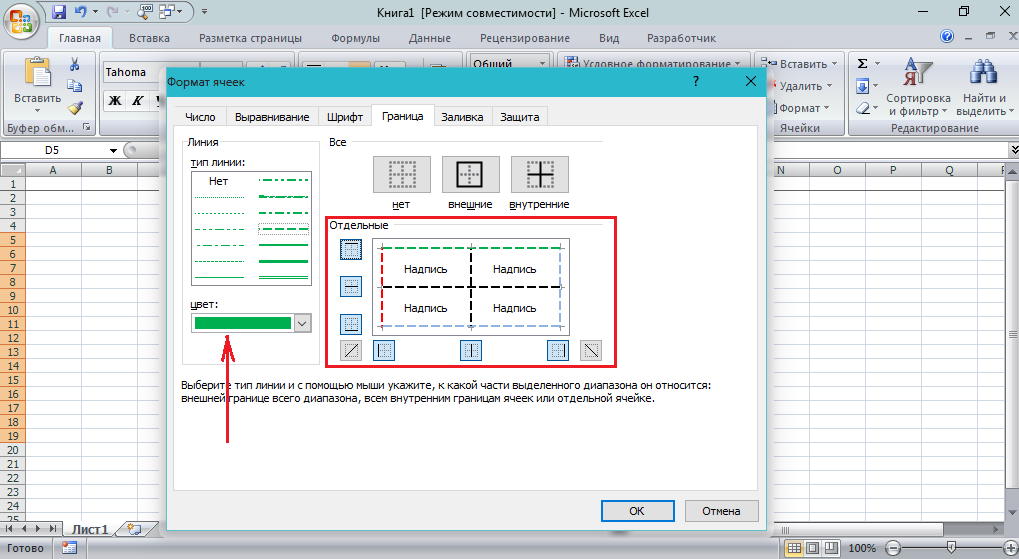
Task: Click the green line color swatch
Action: coord(243,323)
